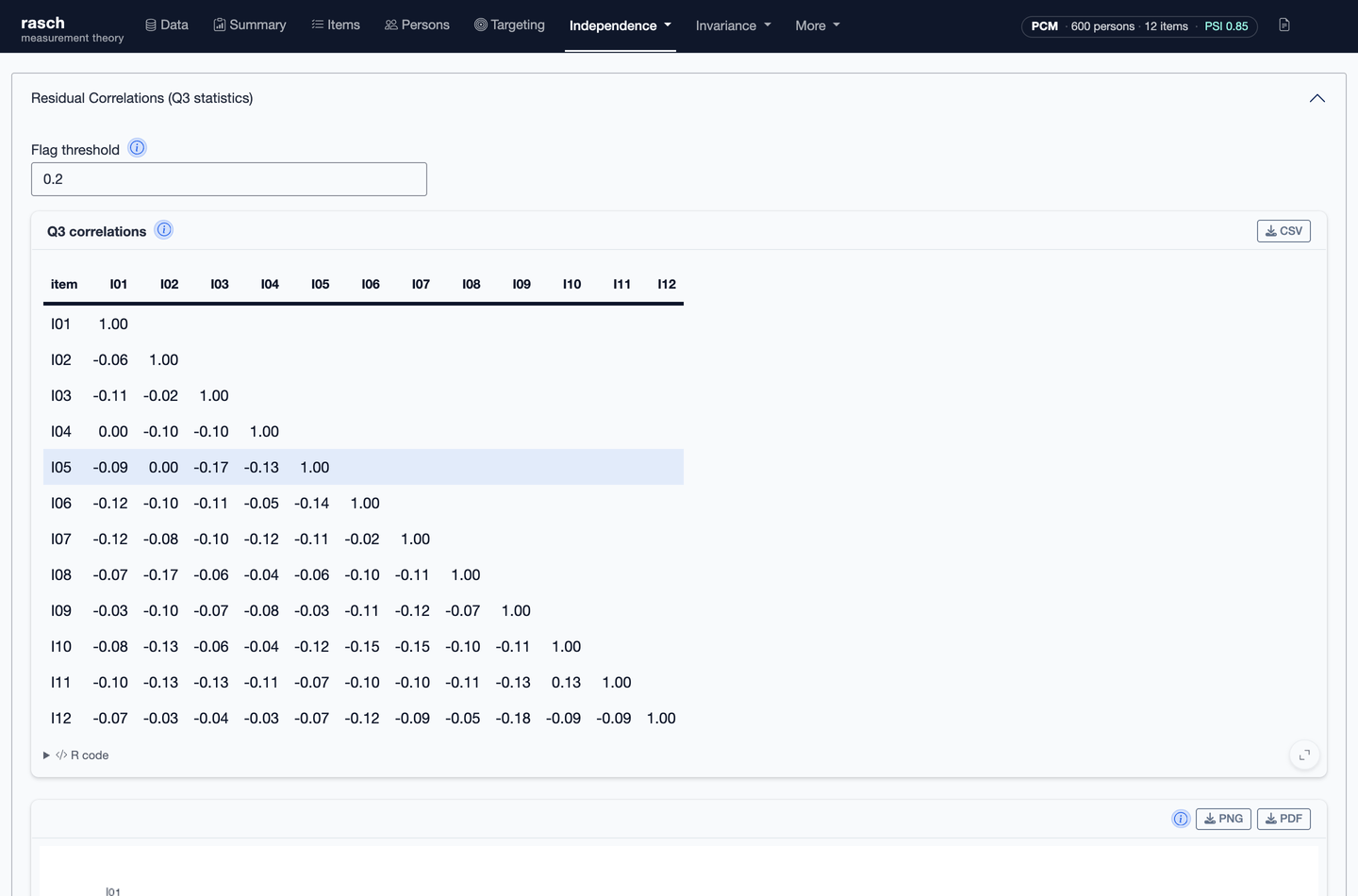This screenshot has width=1358, height=896.
Task: Open the More dropdown menu
Action: 817,25
